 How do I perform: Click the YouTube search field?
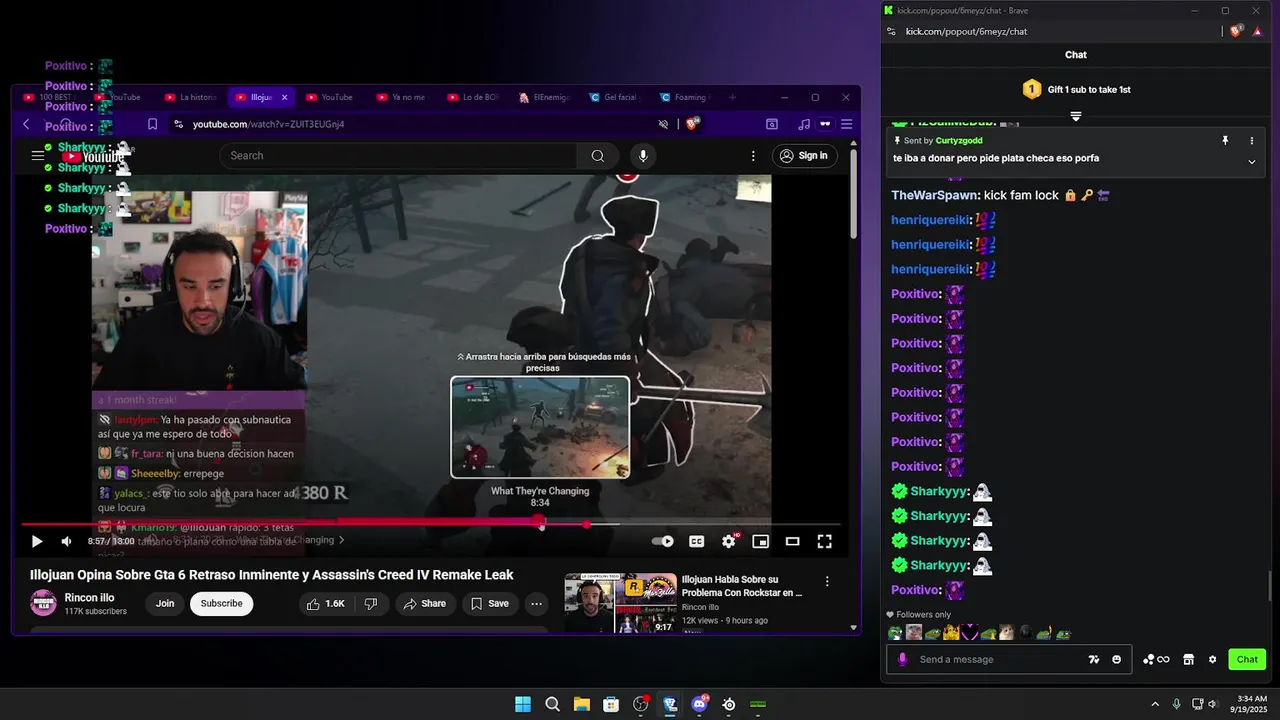(x=398, y=155)
